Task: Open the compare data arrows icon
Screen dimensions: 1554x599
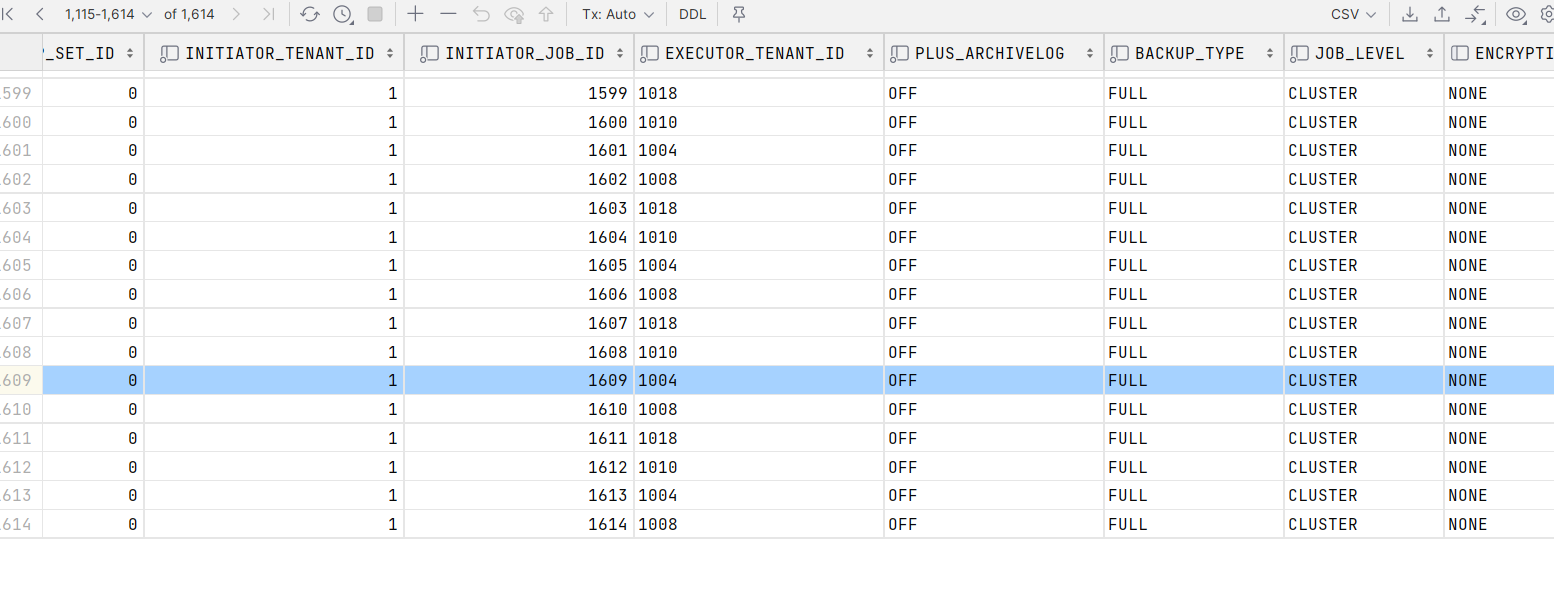Action: (1476, 14)
